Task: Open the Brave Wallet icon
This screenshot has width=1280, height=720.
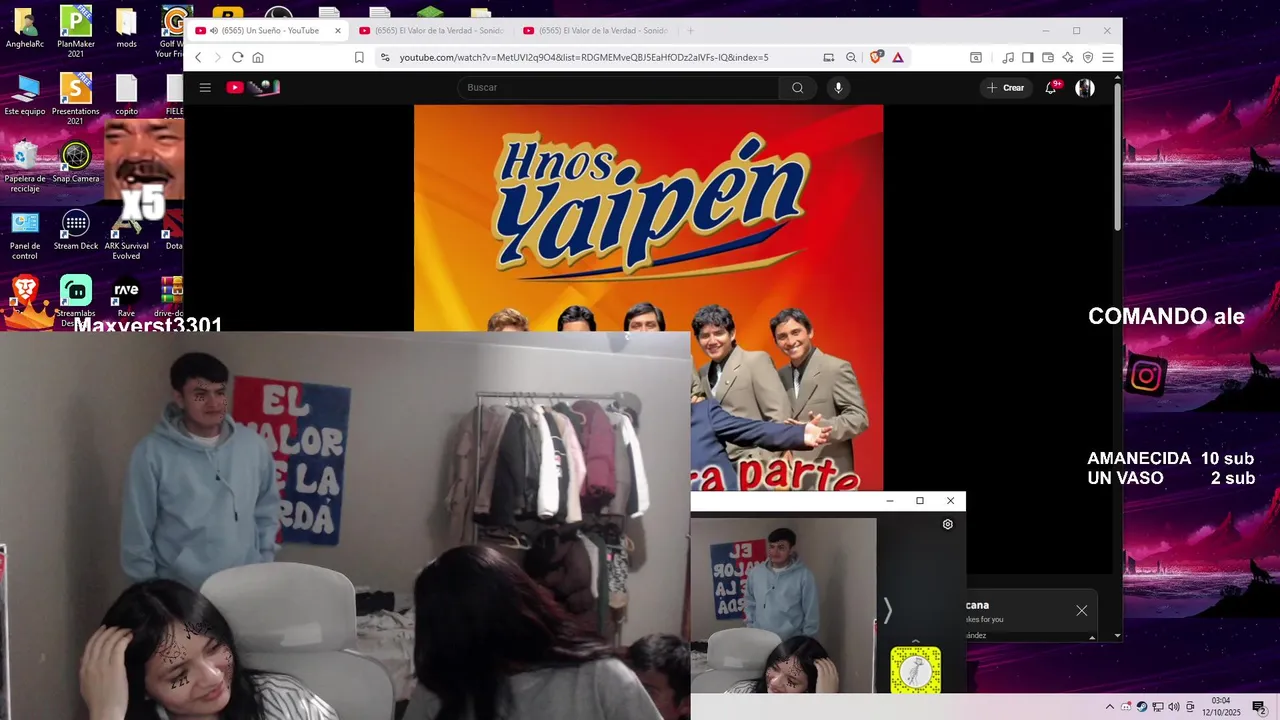Action: coord(1048,58)
